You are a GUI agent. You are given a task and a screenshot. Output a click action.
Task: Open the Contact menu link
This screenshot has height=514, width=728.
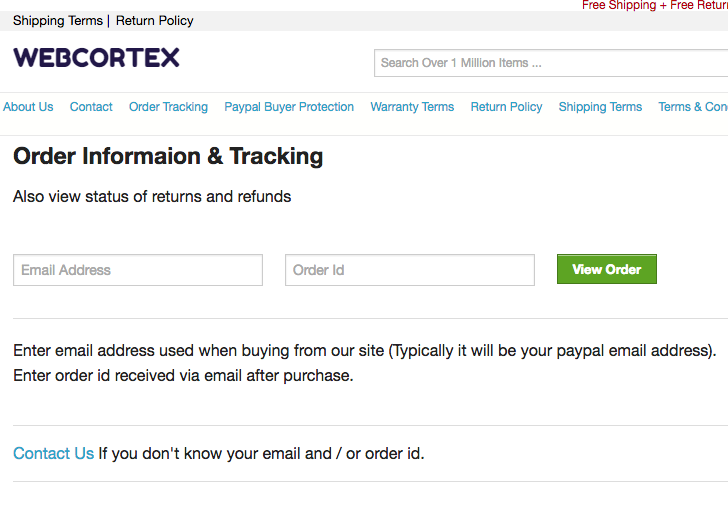[x=91, y=107]
